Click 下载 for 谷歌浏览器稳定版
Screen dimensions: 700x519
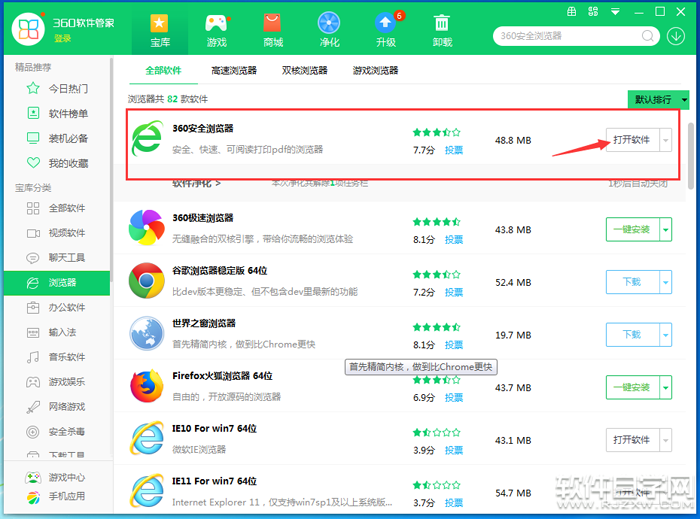(x=632, y=282)
